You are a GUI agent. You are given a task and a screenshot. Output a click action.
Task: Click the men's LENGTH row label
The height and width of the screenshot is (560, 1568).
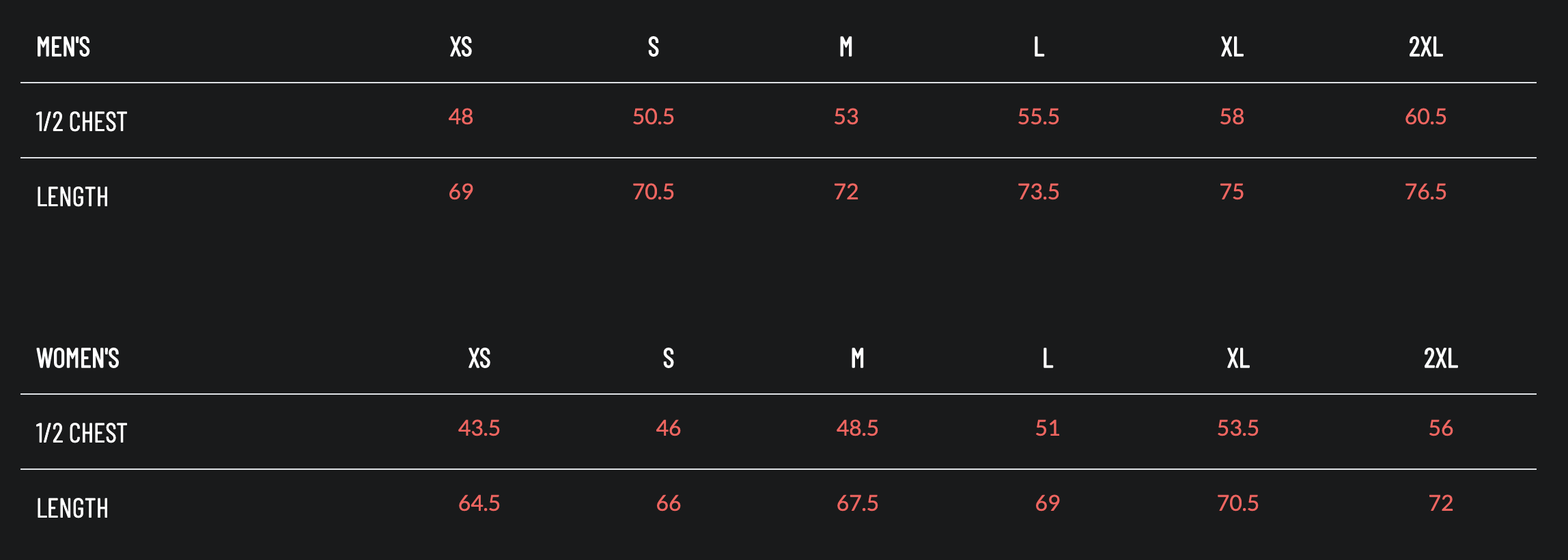pos(72,197)
